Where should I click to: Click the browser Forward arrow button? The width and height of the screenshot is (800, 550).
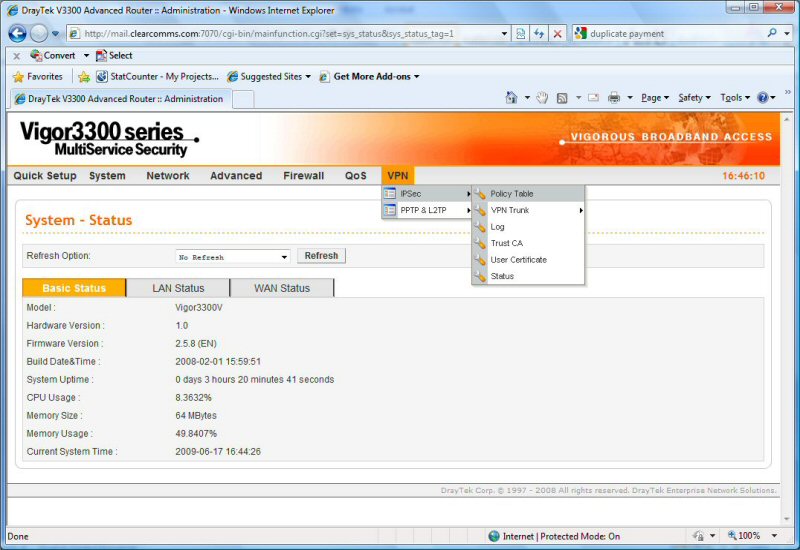(x=39, y=34)
